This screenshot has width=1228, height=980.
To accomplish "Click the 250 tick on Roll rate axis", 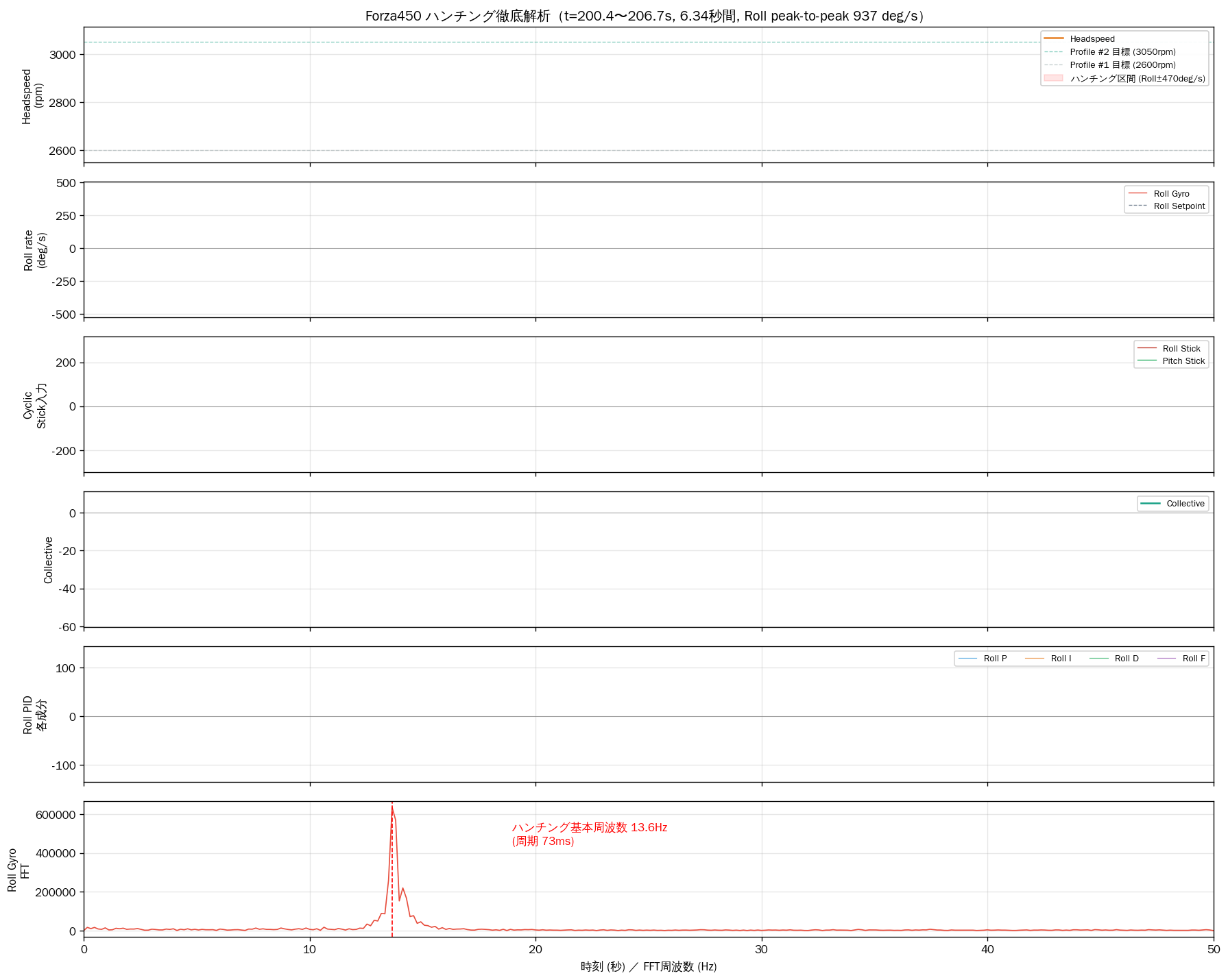I will tap(67, 216).
